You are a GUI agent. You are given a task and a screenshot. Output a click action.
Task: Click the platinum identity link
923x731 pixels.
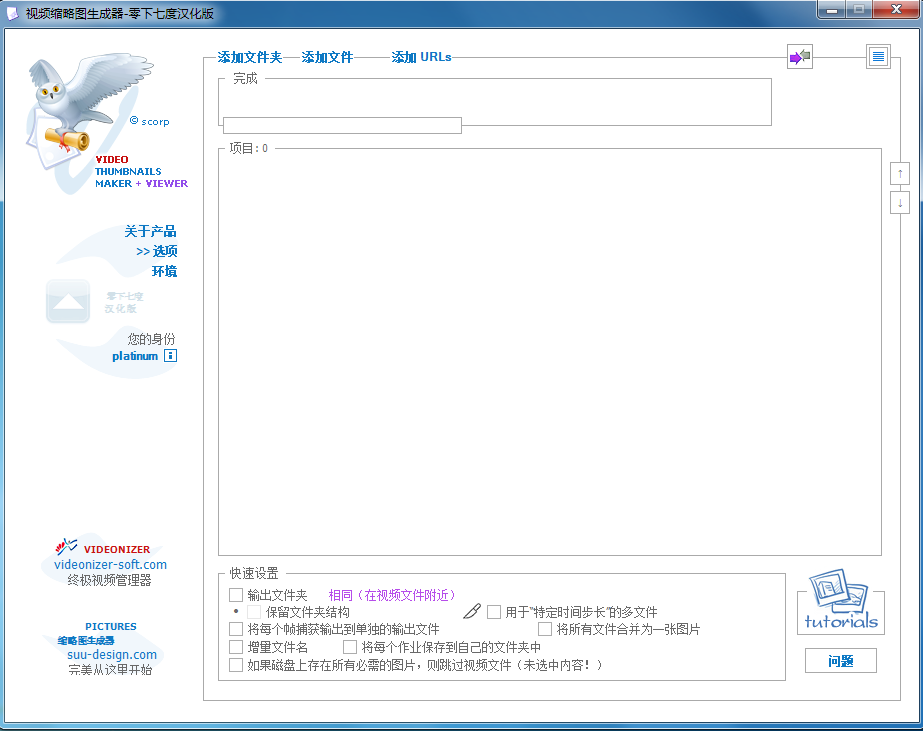135,355
